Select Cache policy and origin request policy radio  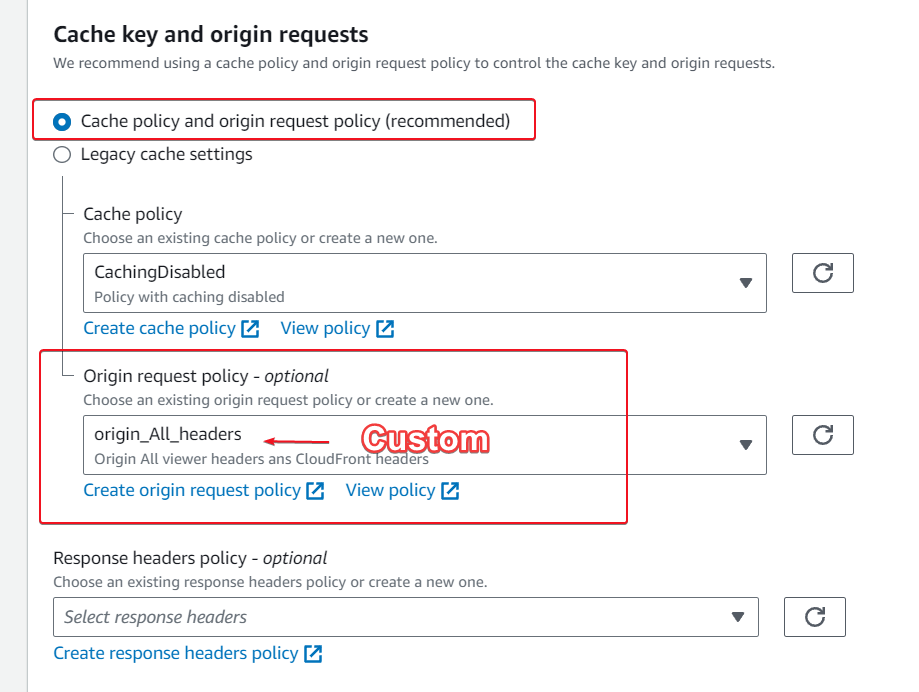tap(62, 122)
